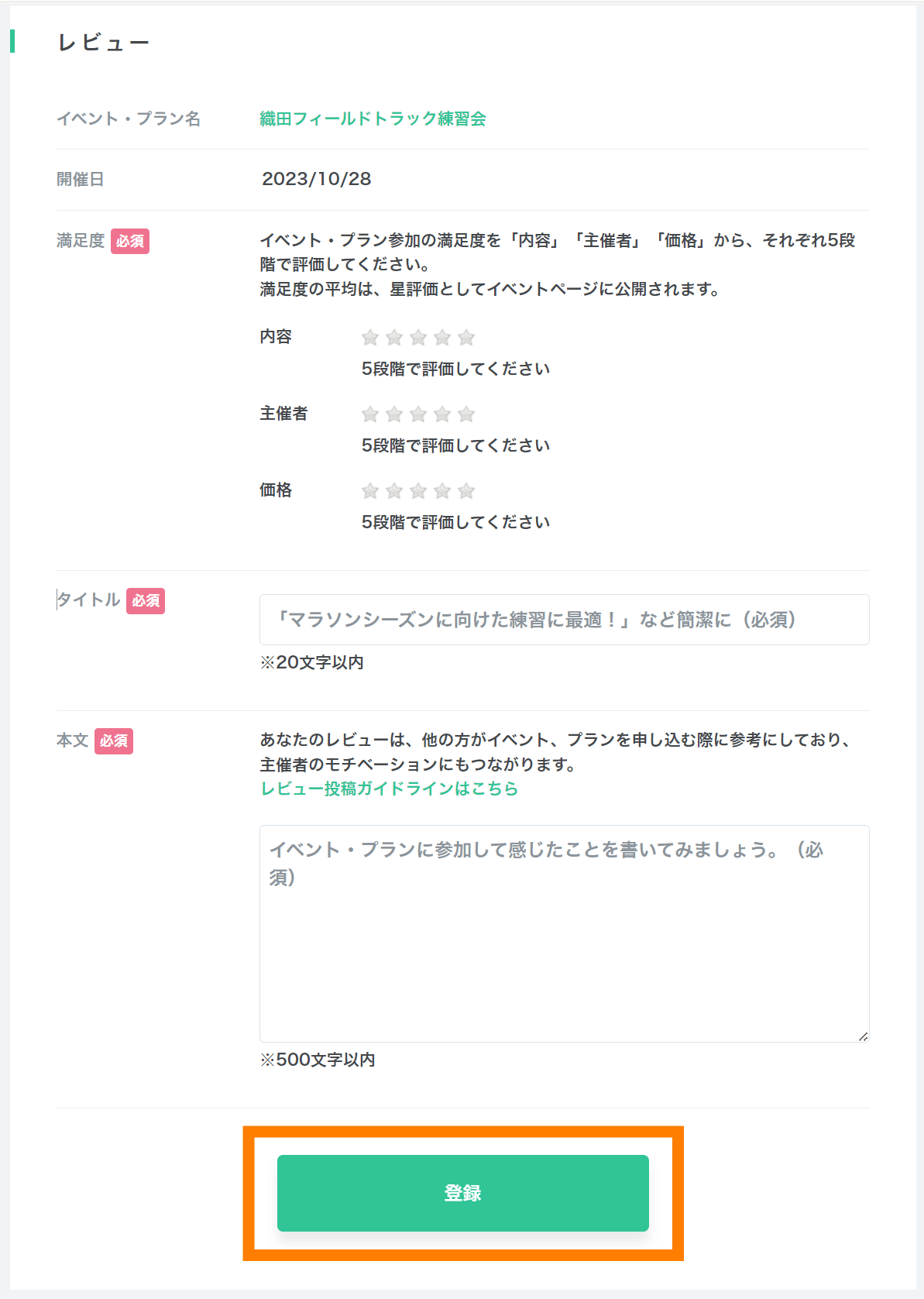Viewport: 924px width, 1299px height.
Task: Rate 価格 with the fourth star
Action: tap(442, 491)
